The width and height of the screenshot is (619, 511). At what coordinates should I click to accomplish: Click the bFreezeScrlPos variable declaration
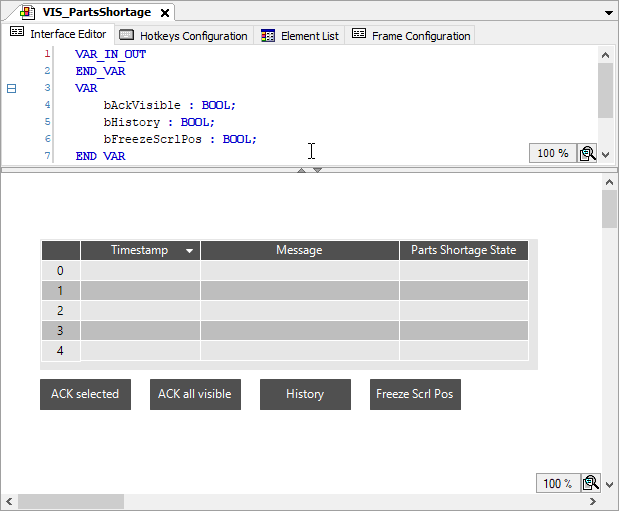pos(180,139)
